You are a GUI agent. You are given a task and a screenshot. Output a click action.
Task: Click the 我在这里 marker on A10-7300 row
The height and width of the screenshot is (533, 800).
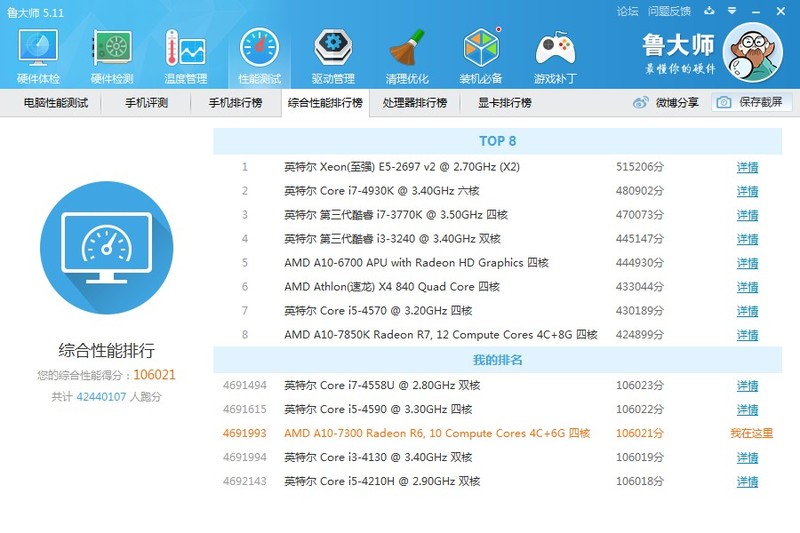coord(752,434)
